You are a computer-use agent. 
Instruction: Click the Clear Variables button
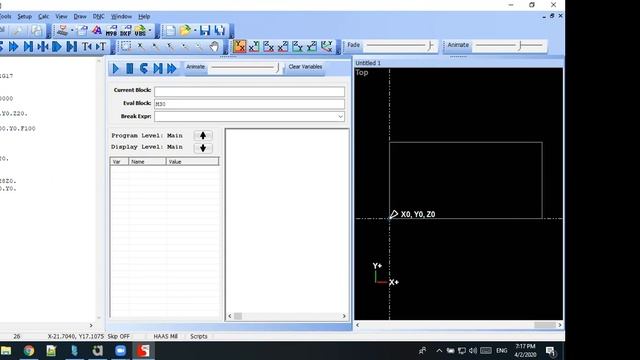click(305, 67)
